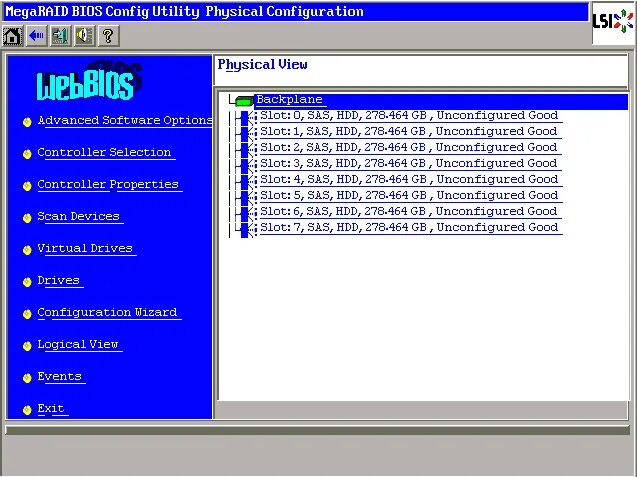Click the green Backplane enclosure icon
The height and width of the screenshot is (477, 637).
coord(244,100)
